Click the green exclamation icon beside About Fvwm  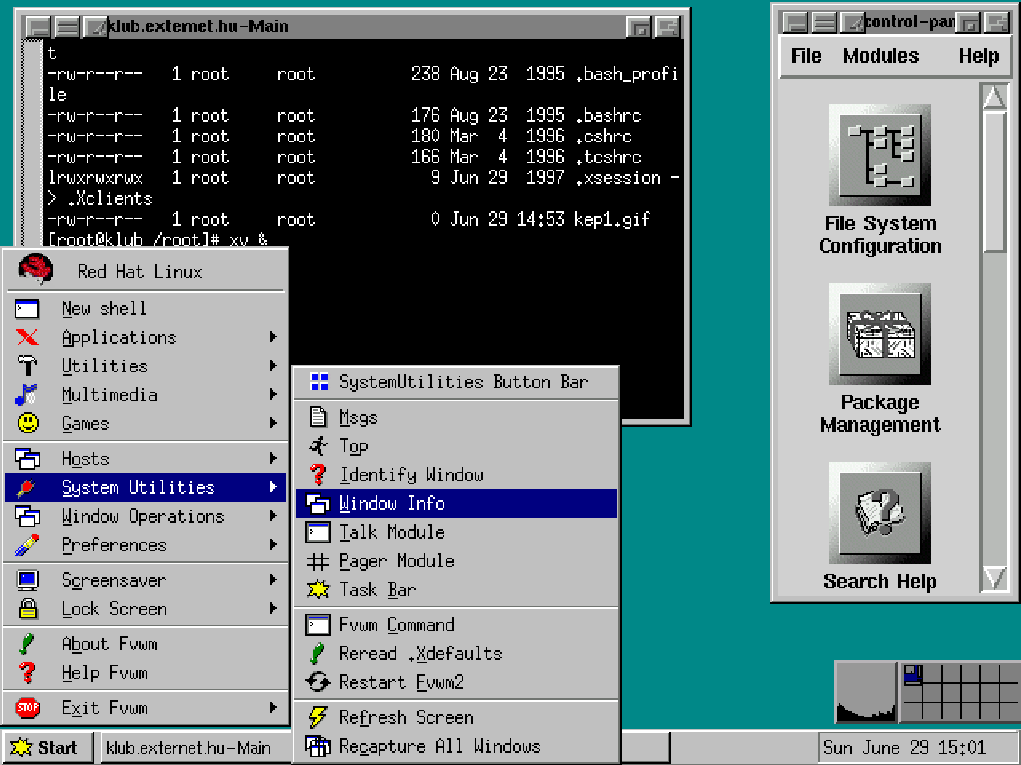[x=27, y=644]
